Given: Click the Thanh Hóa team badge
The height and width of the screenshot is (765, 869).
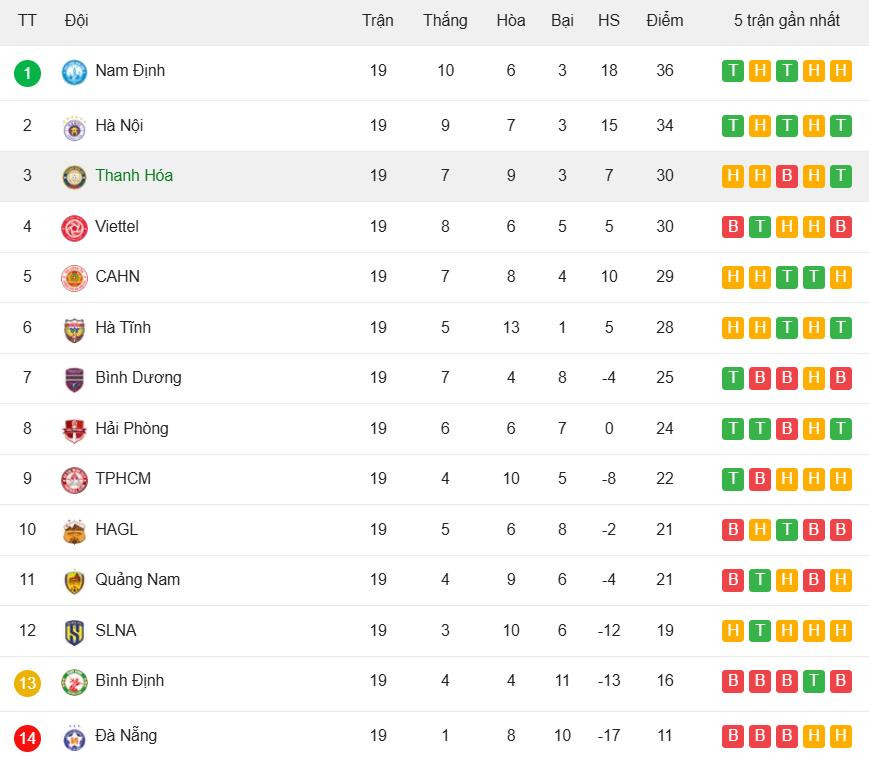Looking at the screenshot, I should [75, 177].
